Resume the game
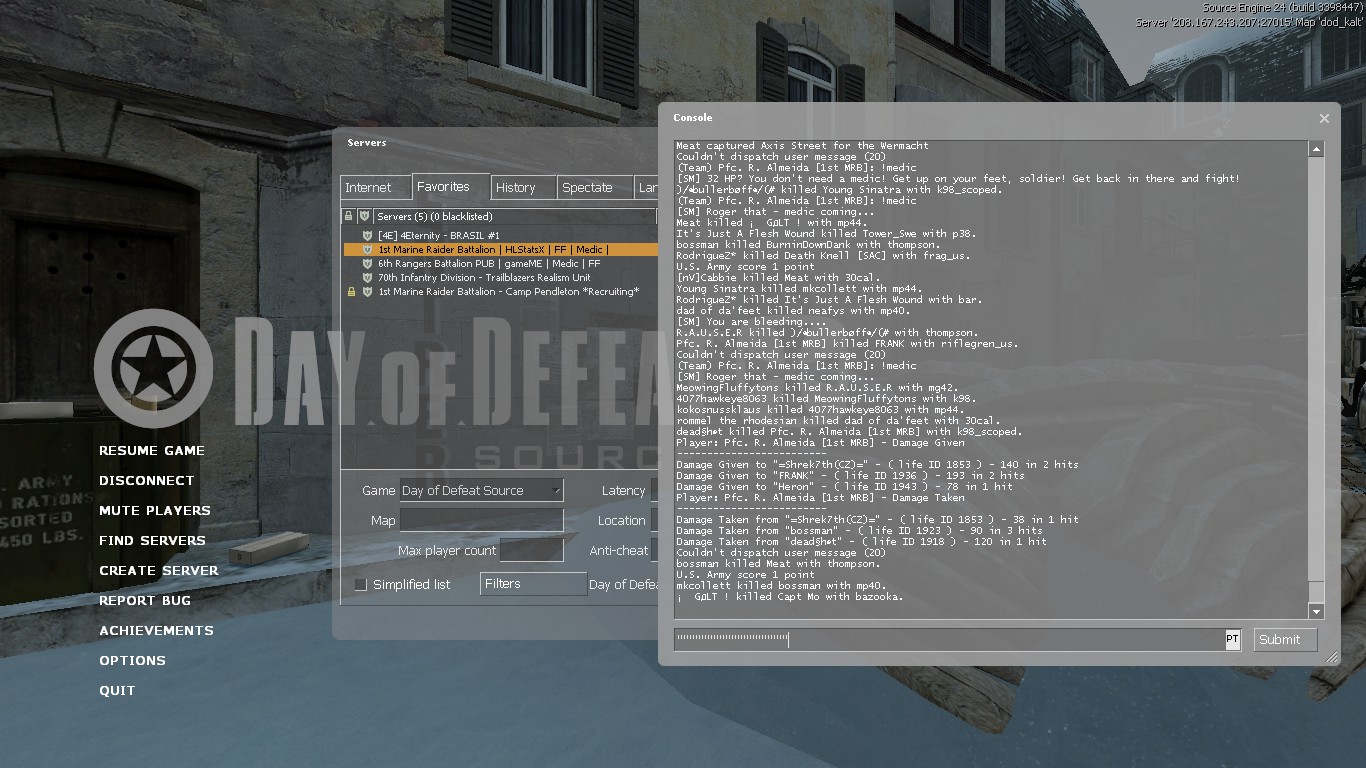The width and height of the screenshot is (1366, 768). point(152,451)
